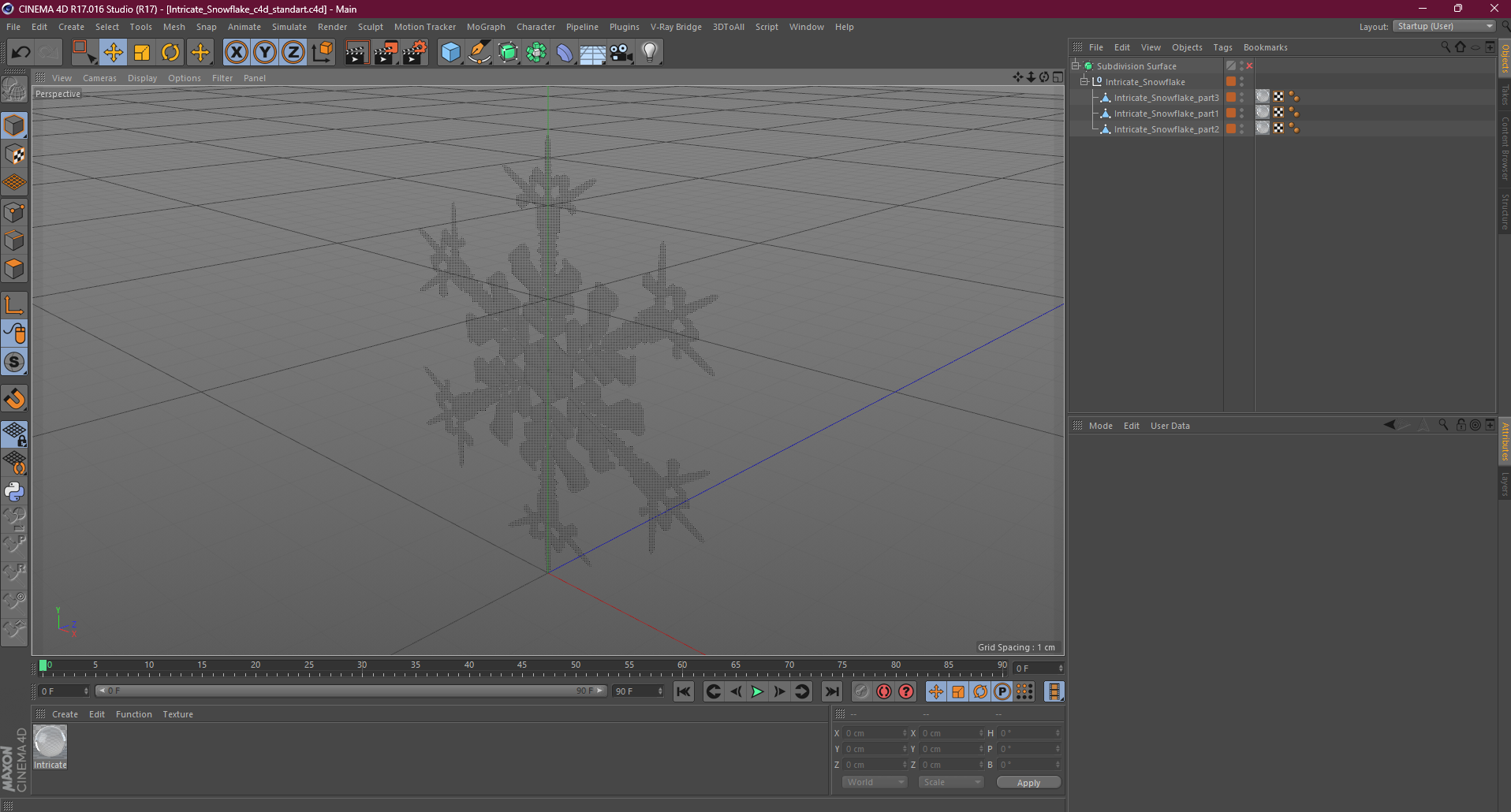1511x812 pixels.
Task: Toggle Z axis lock
Action: (293, 53)
